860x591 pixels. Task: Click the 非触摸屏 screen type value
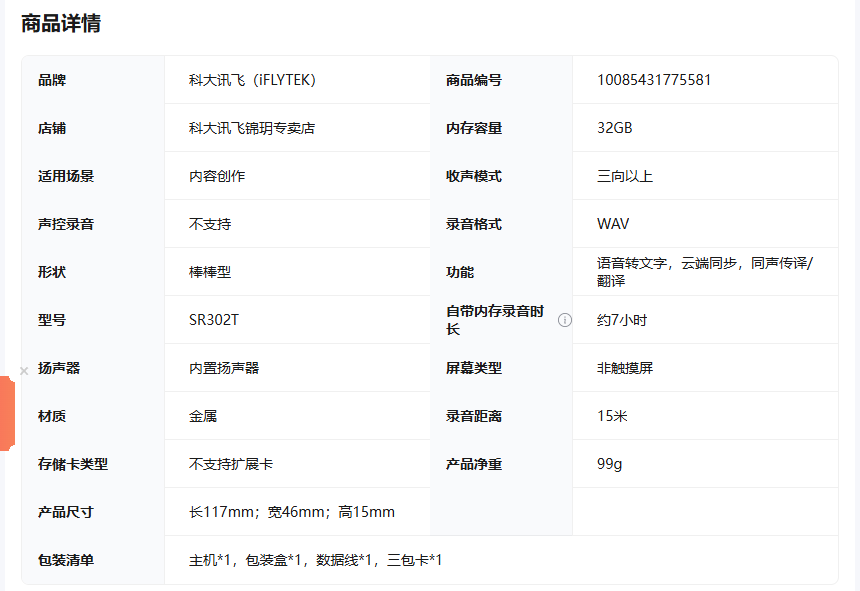point(625,368)
